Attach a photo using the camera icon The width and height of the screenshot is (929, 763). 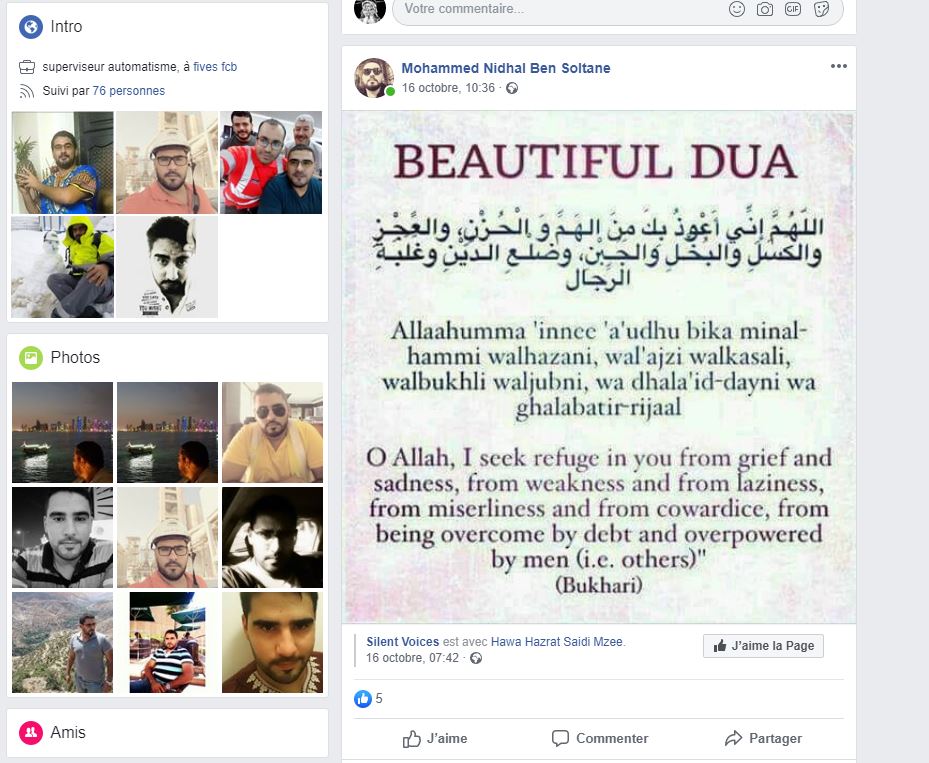coord(765,9)
